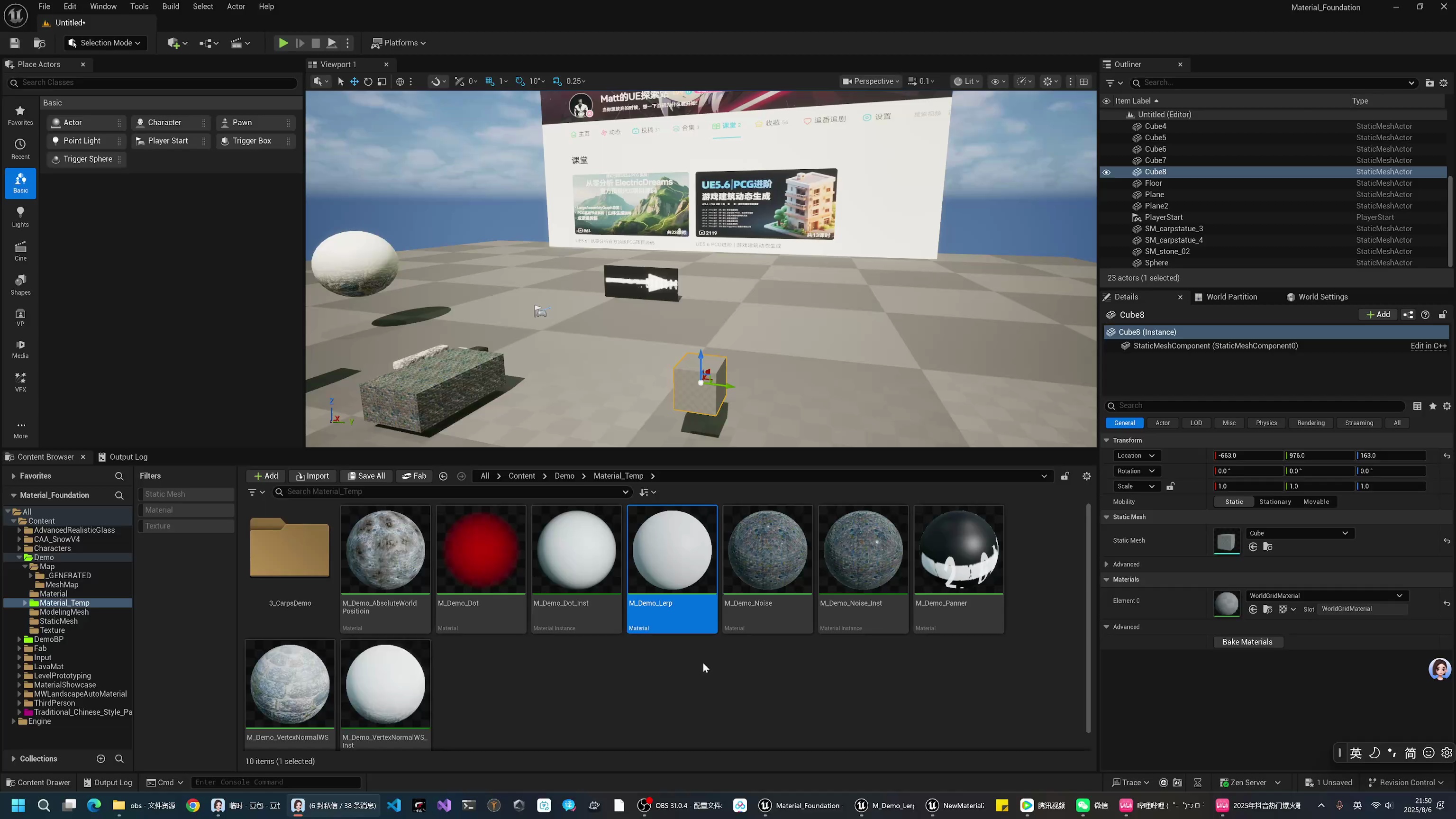Toggle Details favorites star filter

[x=1432, y=406]
